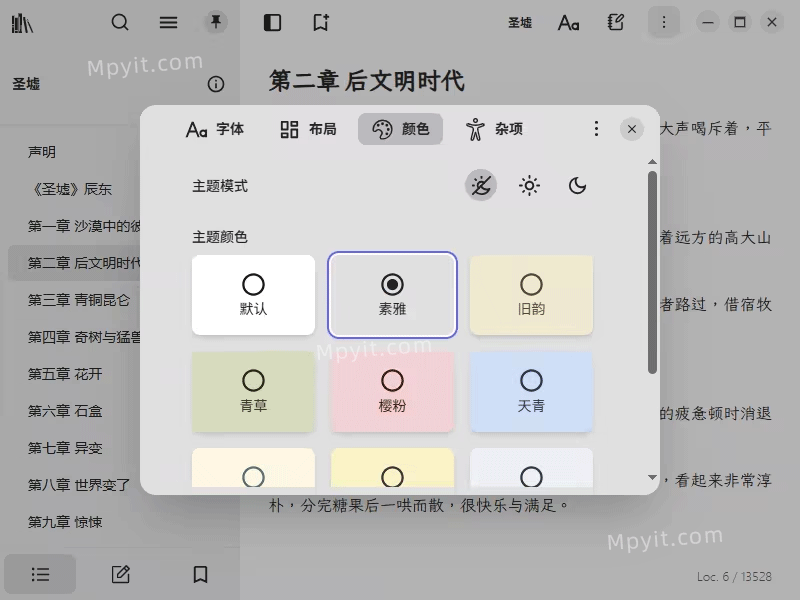Viewport: 800px width, 600px height.
Task: Click the 主题模式 label
Action: [220, 186]
